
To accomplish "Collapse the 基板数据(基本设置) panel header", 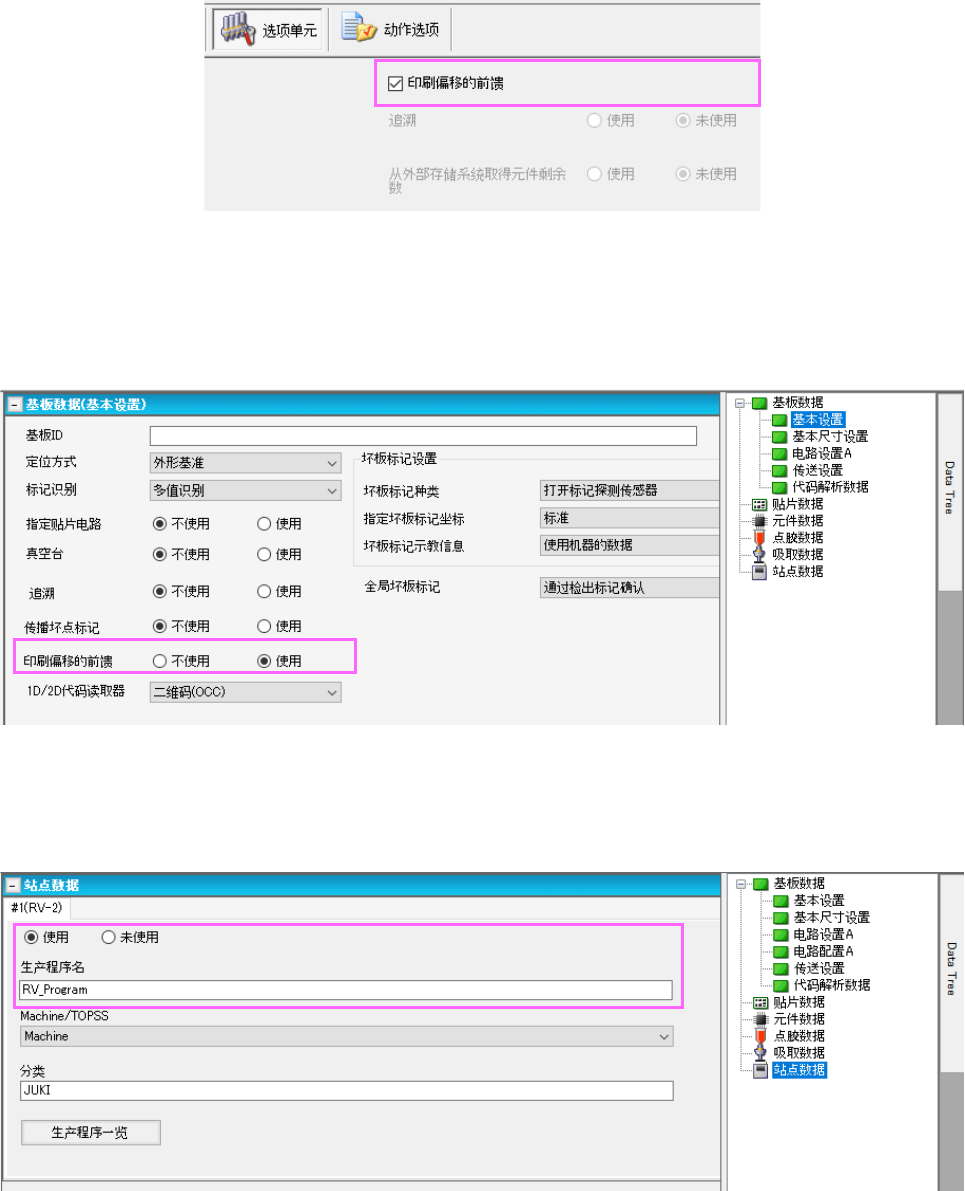I will click(x=14, y=405).
